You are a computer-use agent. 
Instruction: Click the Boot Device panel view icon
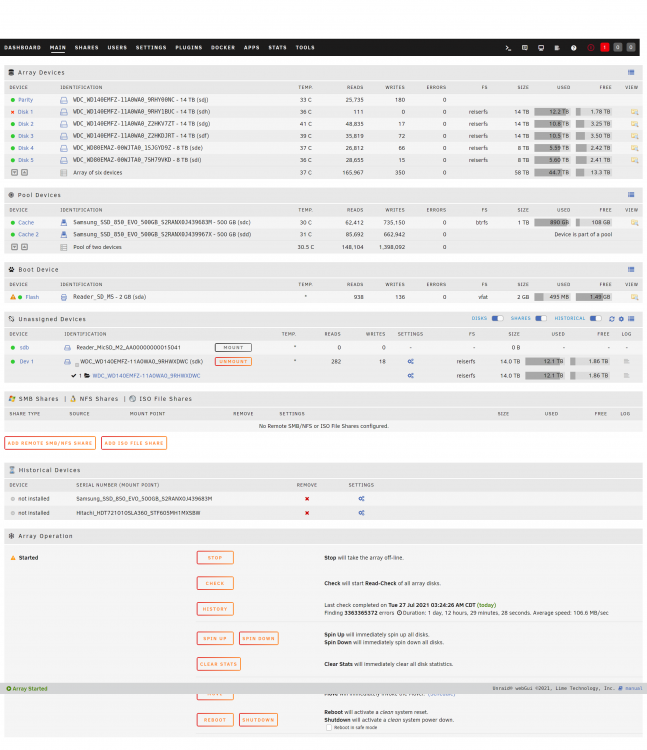631,269
